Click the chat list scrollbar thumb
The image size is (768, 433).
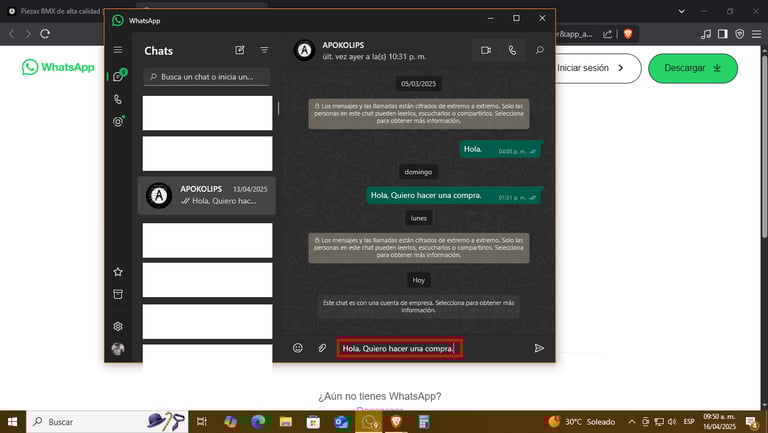(278, 108)
